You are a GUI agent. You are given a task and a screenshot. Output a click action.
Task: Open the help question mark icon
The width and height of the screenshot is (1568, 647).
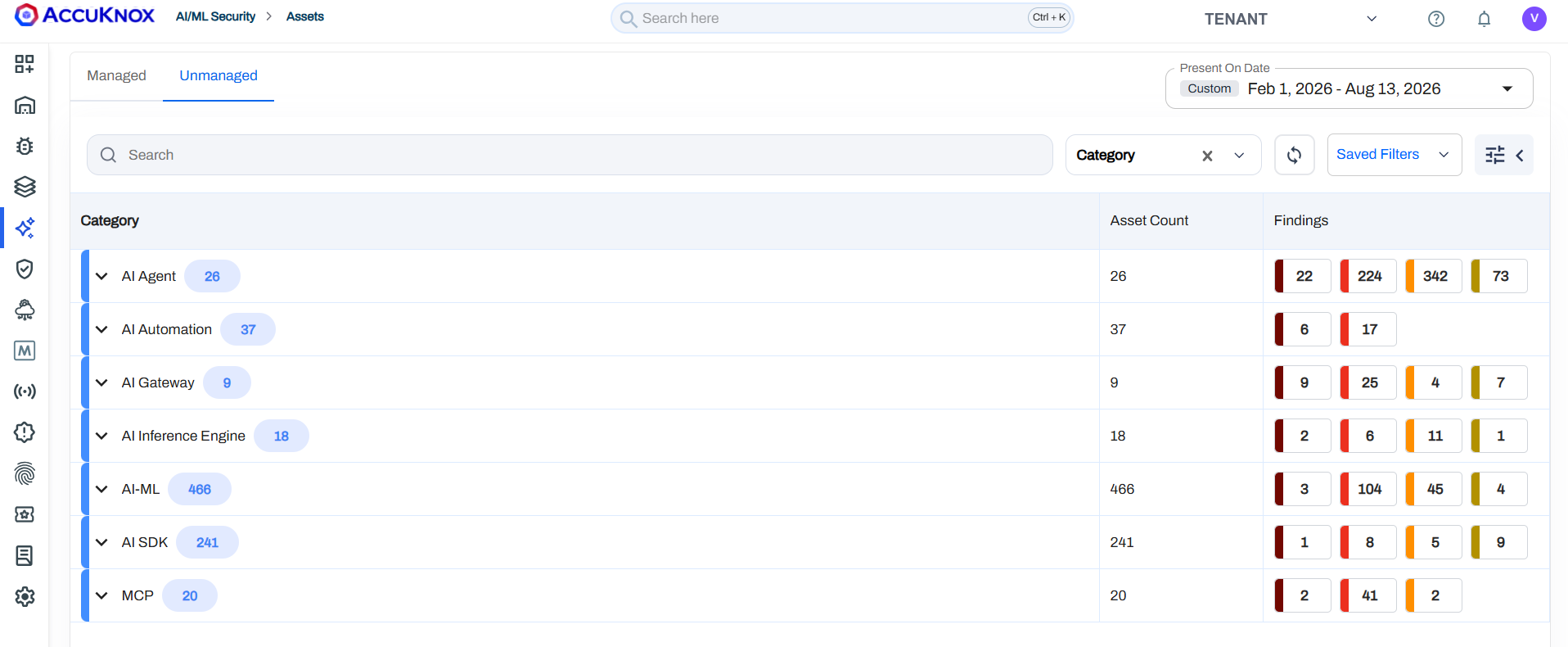click(1435, 19)
